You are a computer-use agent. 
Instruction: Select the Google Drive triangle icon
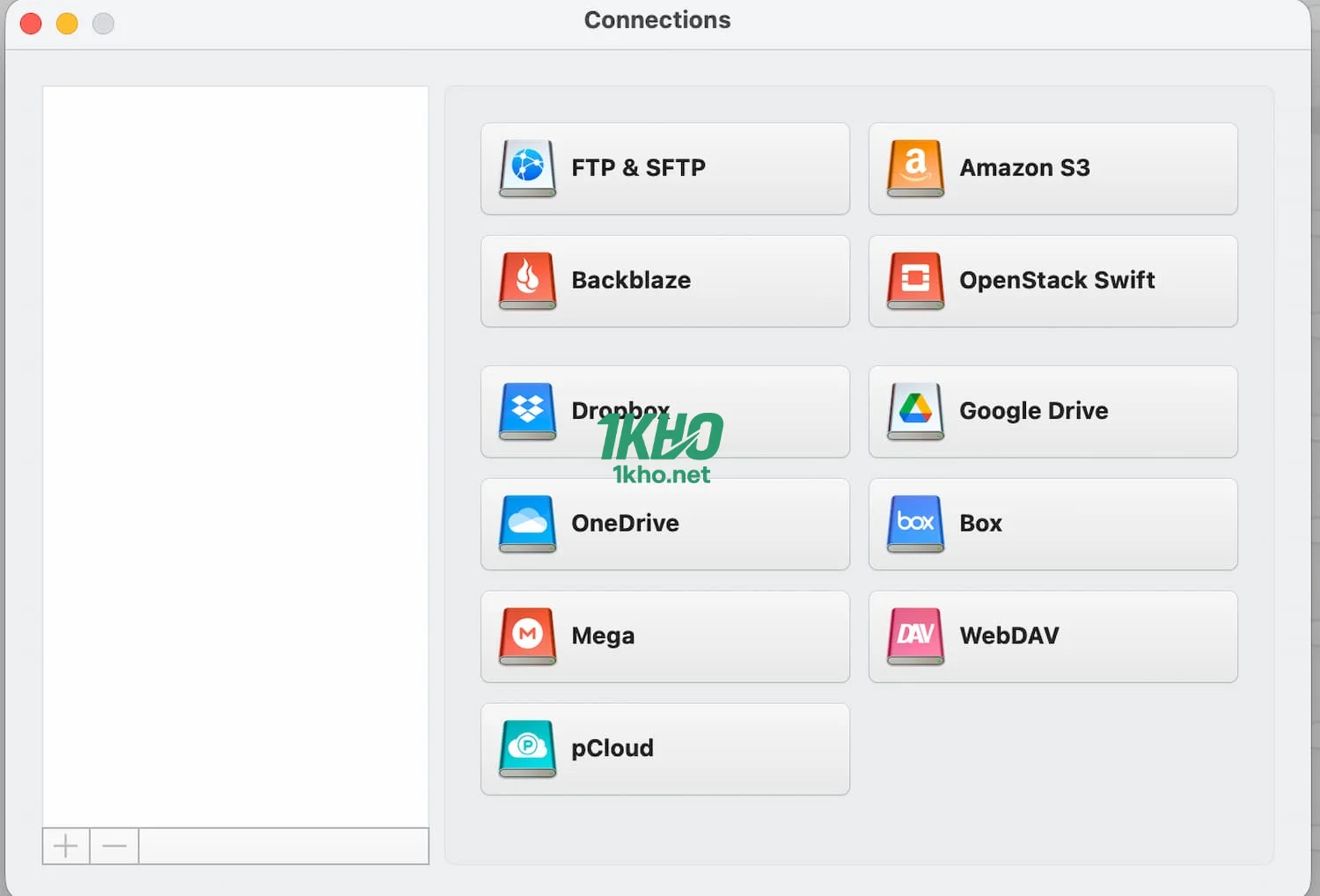915,410
